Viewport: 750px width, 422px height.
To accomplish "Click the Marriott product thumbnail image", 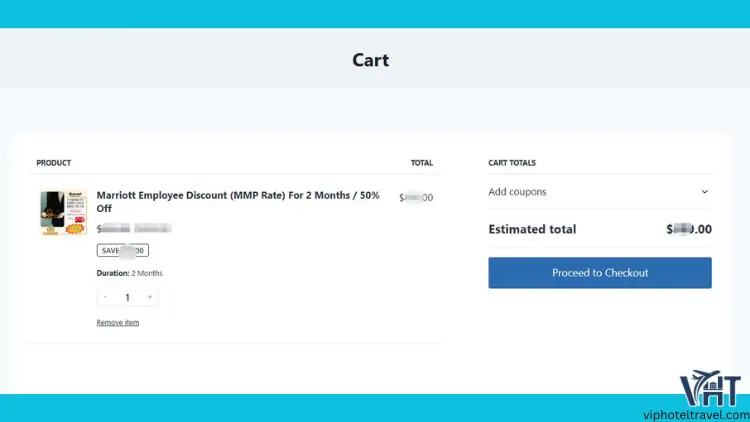I will click(x=63, y=213).
